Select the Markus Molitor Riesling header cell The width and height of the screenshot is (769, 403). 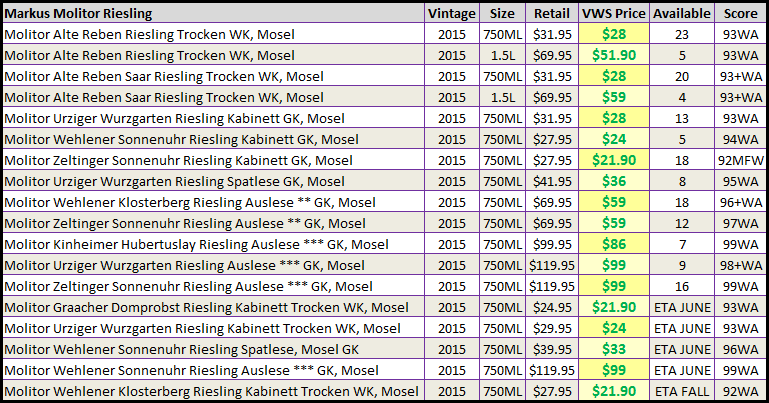point(213,13)
